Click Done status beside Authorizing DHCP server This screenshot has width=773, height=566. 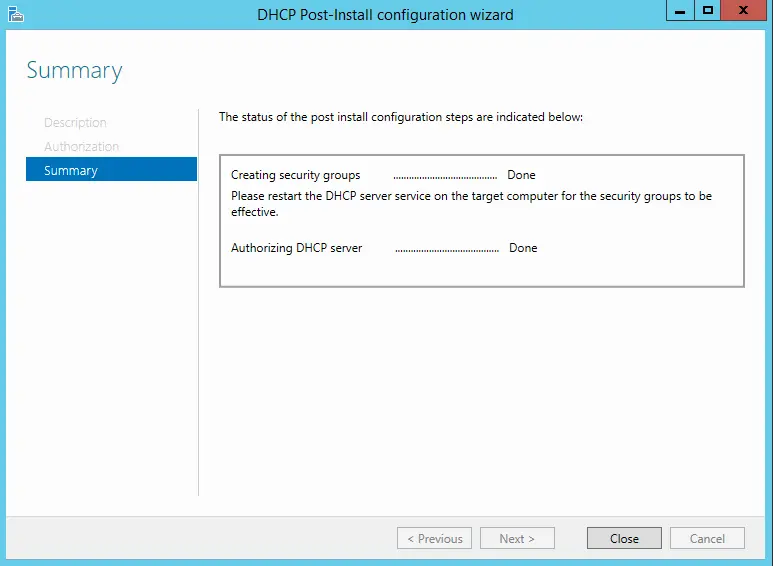pos(523,248)
